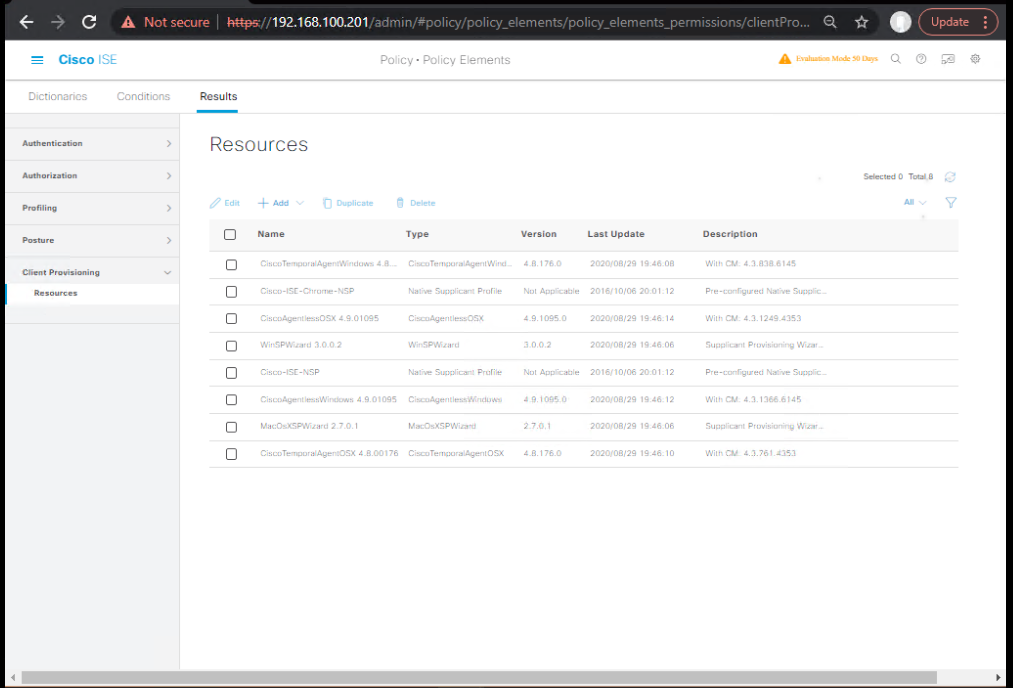Check the CiscoTemporalAgentWindows row checkbox
Screen dimensions: 1013x688
pyautogui.click(x=231, y=264)
